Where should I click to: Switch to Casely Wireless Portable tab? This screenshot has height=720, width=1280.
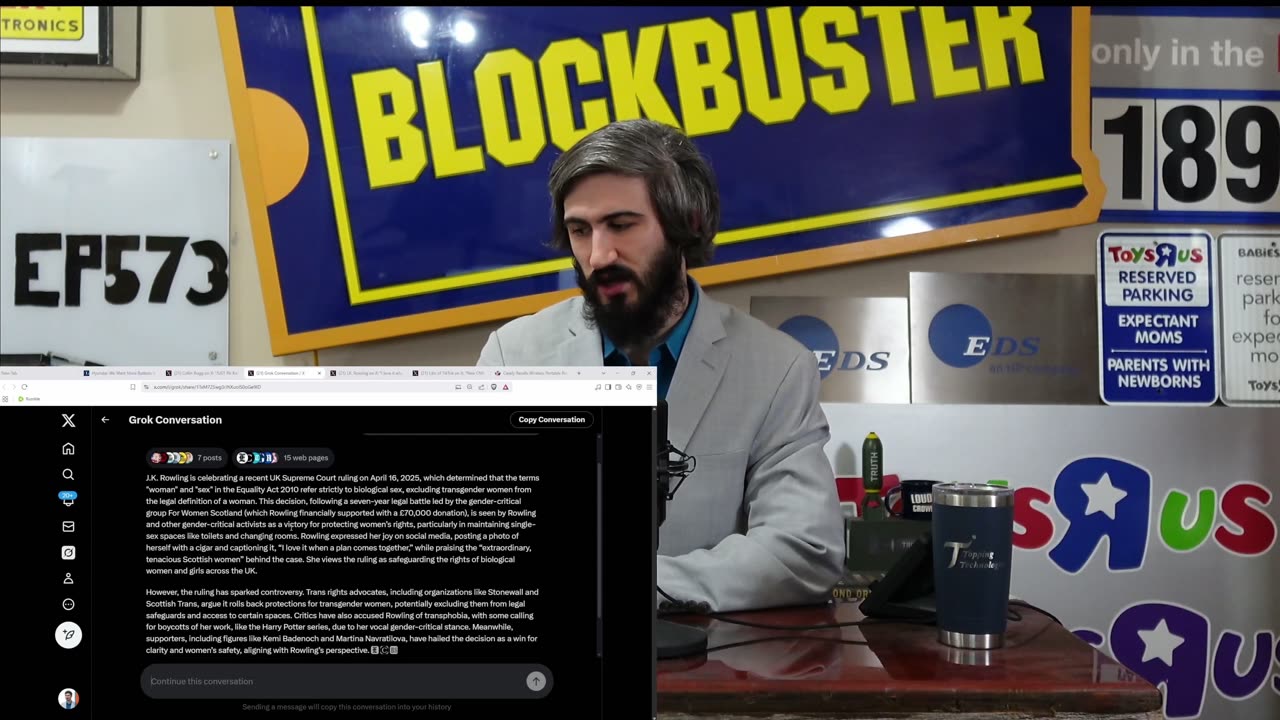point(530,373)
